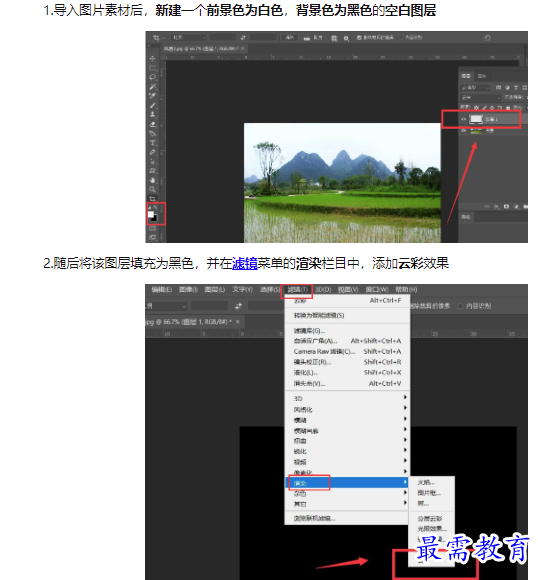The height and width of the screenshot is (580, 538).
Task: Click the foreground white color swatch
Action: pos(151,214)
